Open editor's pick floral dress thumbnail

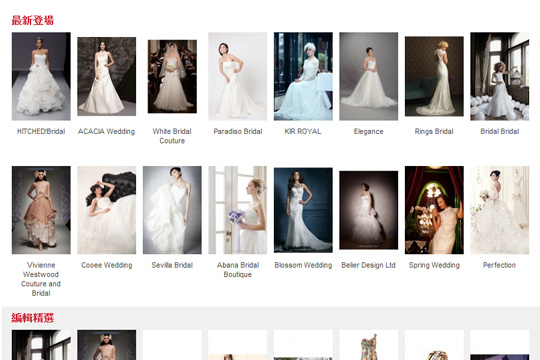[x=368, y=345]
